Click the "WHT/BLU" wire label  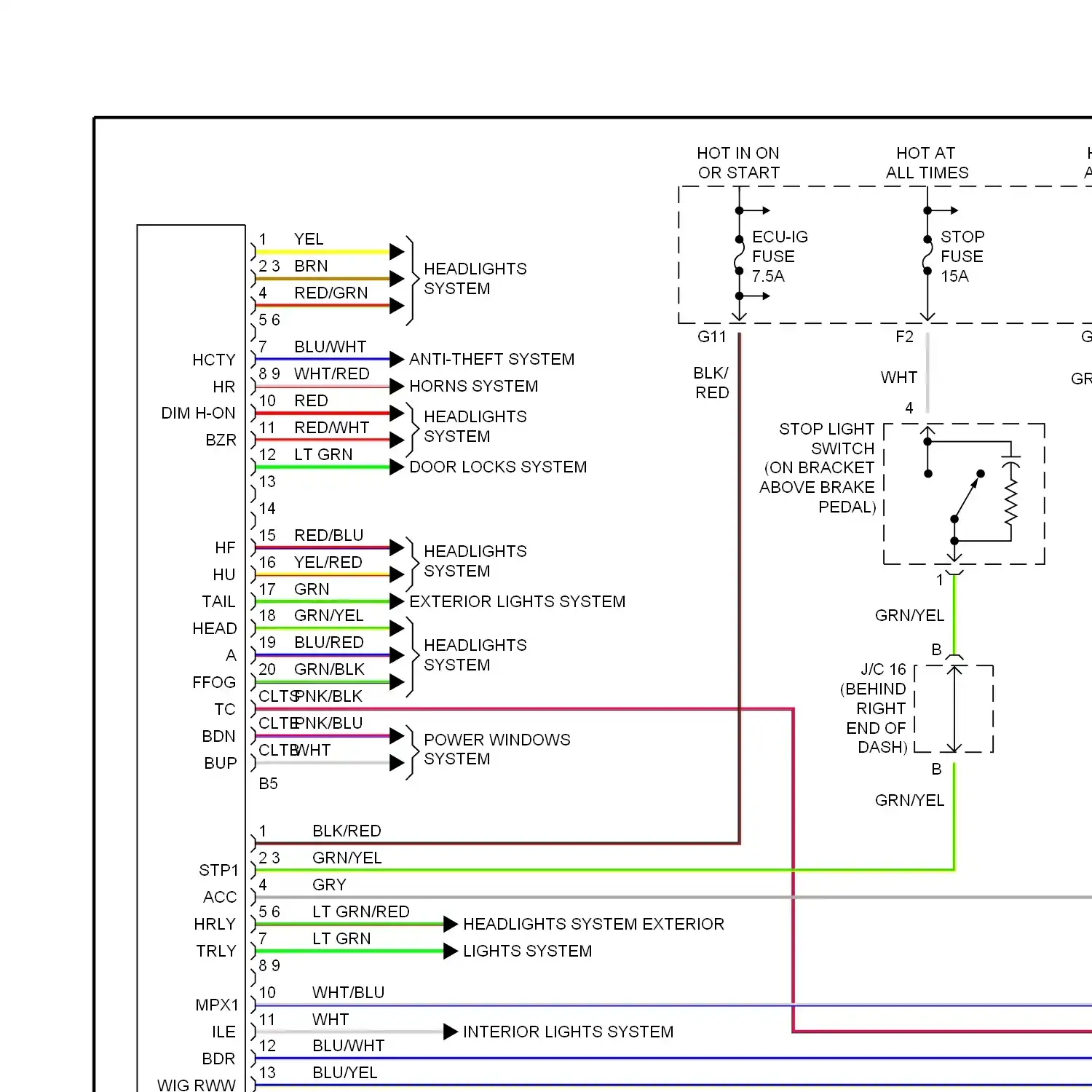pos(348,993)
